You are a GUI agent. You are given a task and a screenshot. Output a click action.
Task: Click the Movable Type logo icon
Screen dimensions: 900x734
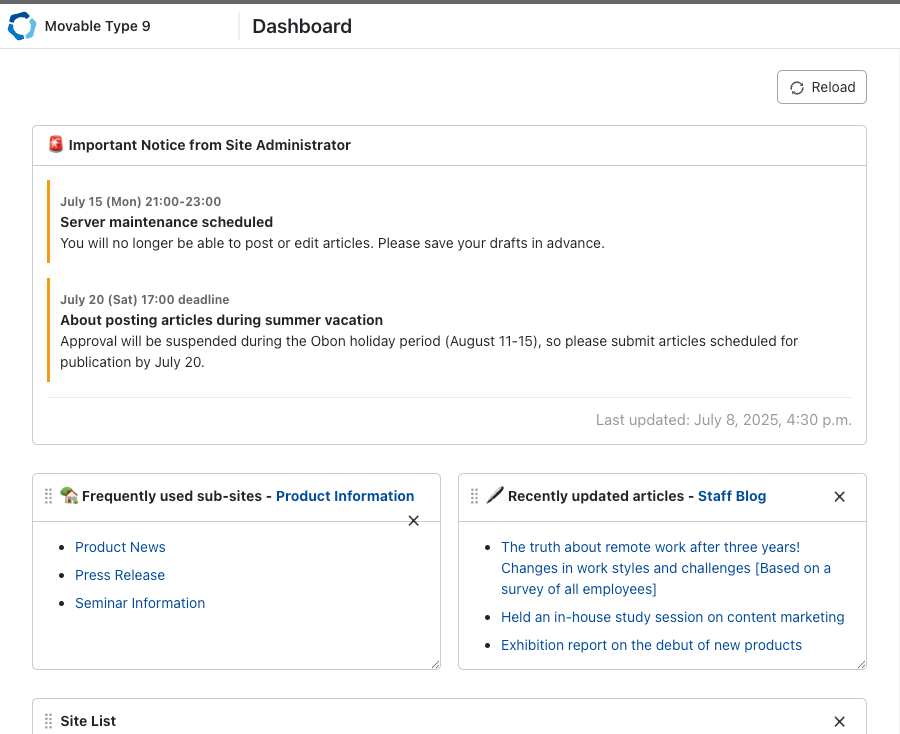pos(21,27)
